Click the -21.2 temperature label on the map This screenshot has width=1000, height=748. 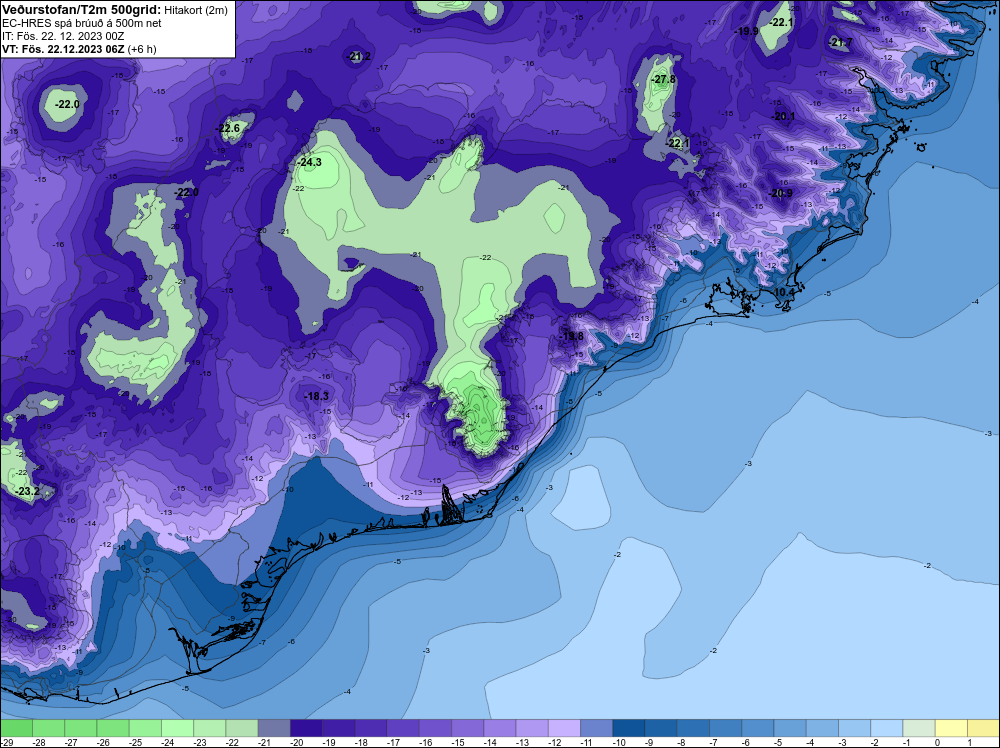click(x=359, y=57)
